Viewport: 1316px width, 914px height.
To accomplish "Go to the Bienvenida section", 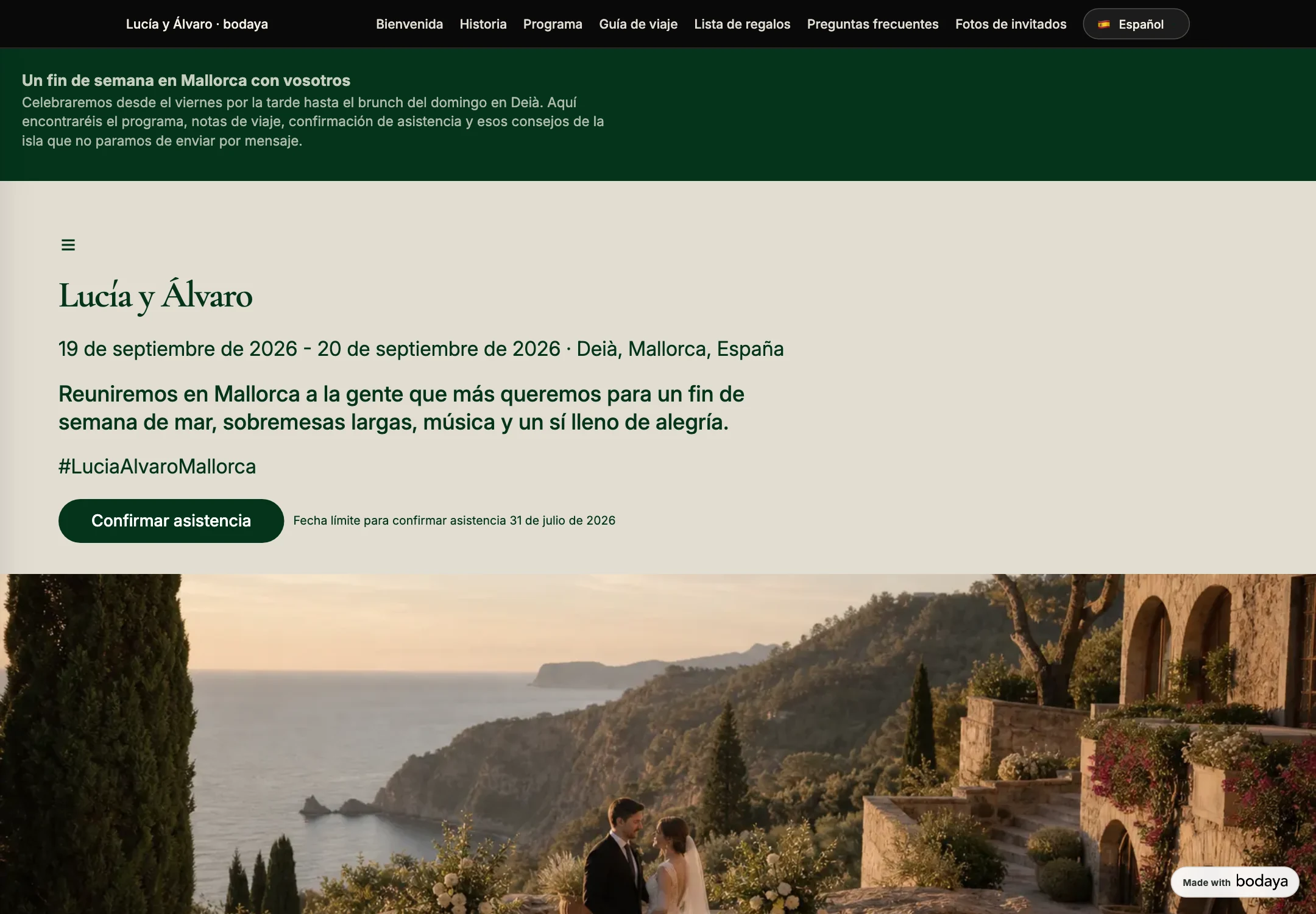I will pyautogui.click(x=409, y=24).
